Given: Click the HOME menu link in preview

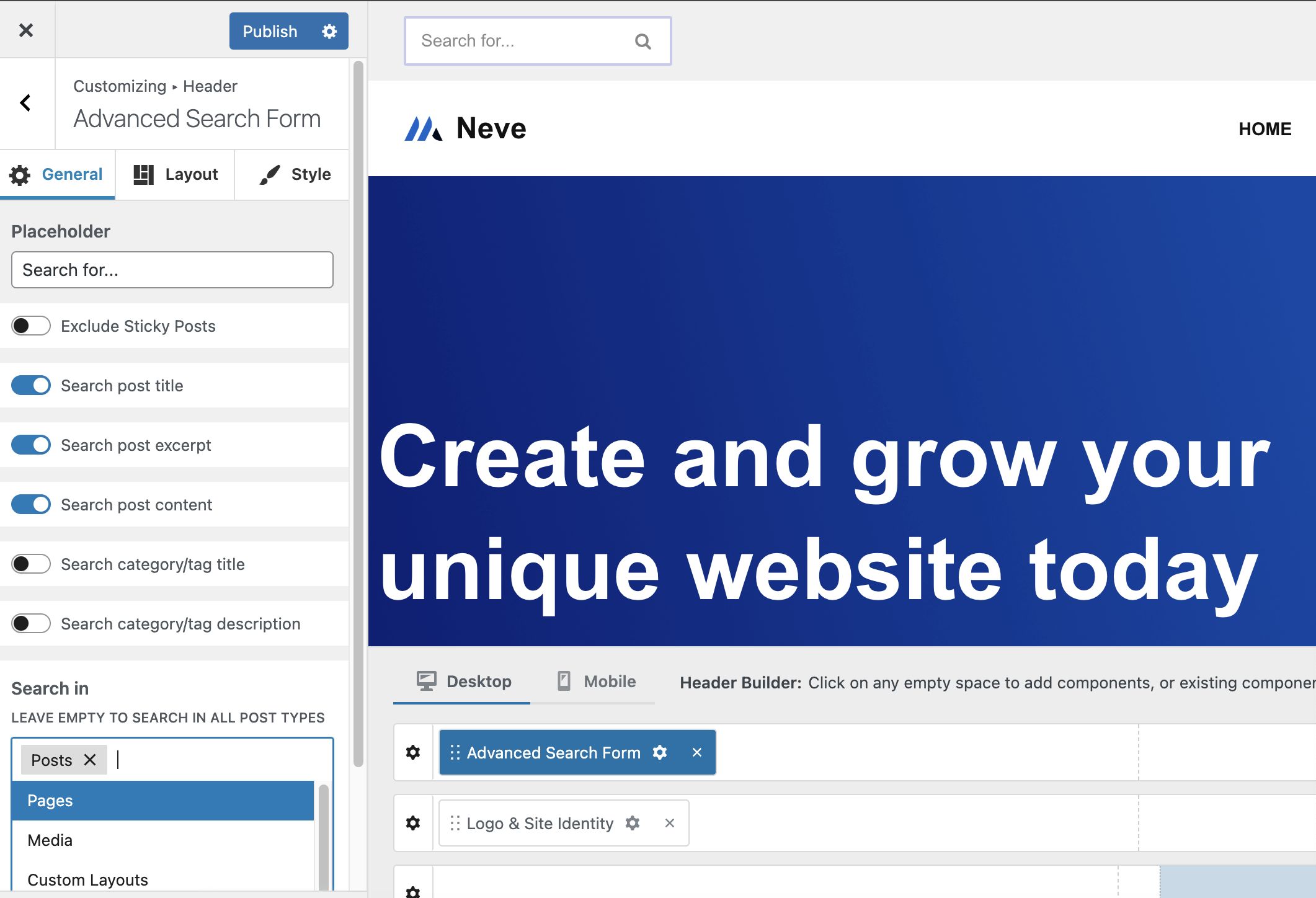Looking at the screenshot, I should (x=1265, y=129).
